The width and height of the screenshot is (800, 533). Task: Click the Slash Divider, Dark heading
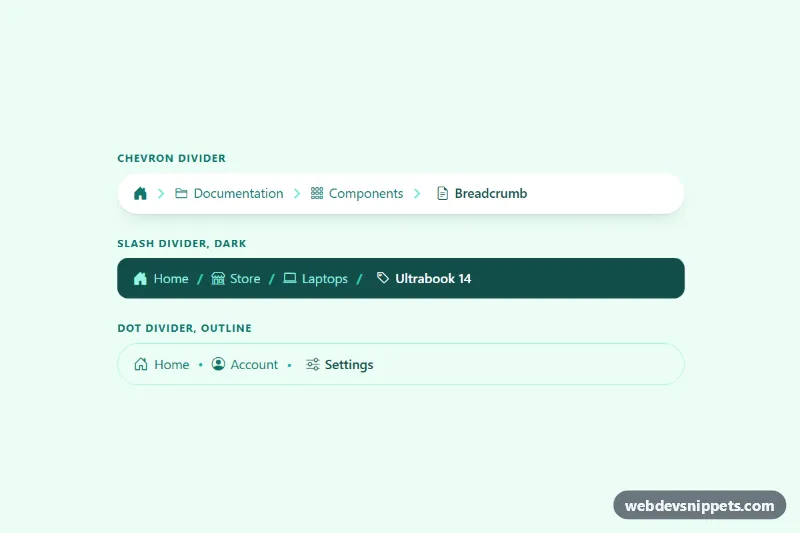(182, 243)
